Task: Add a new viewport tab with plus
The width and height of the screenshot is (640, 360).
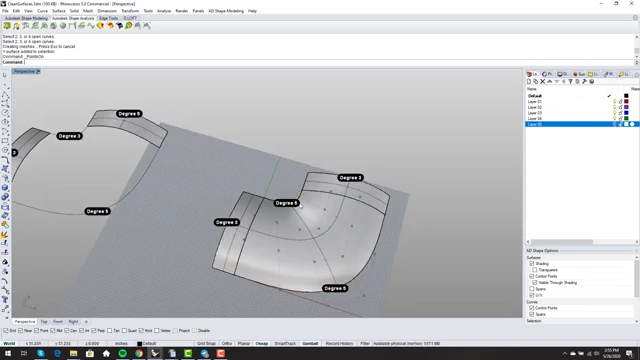Action: (86, 322)
